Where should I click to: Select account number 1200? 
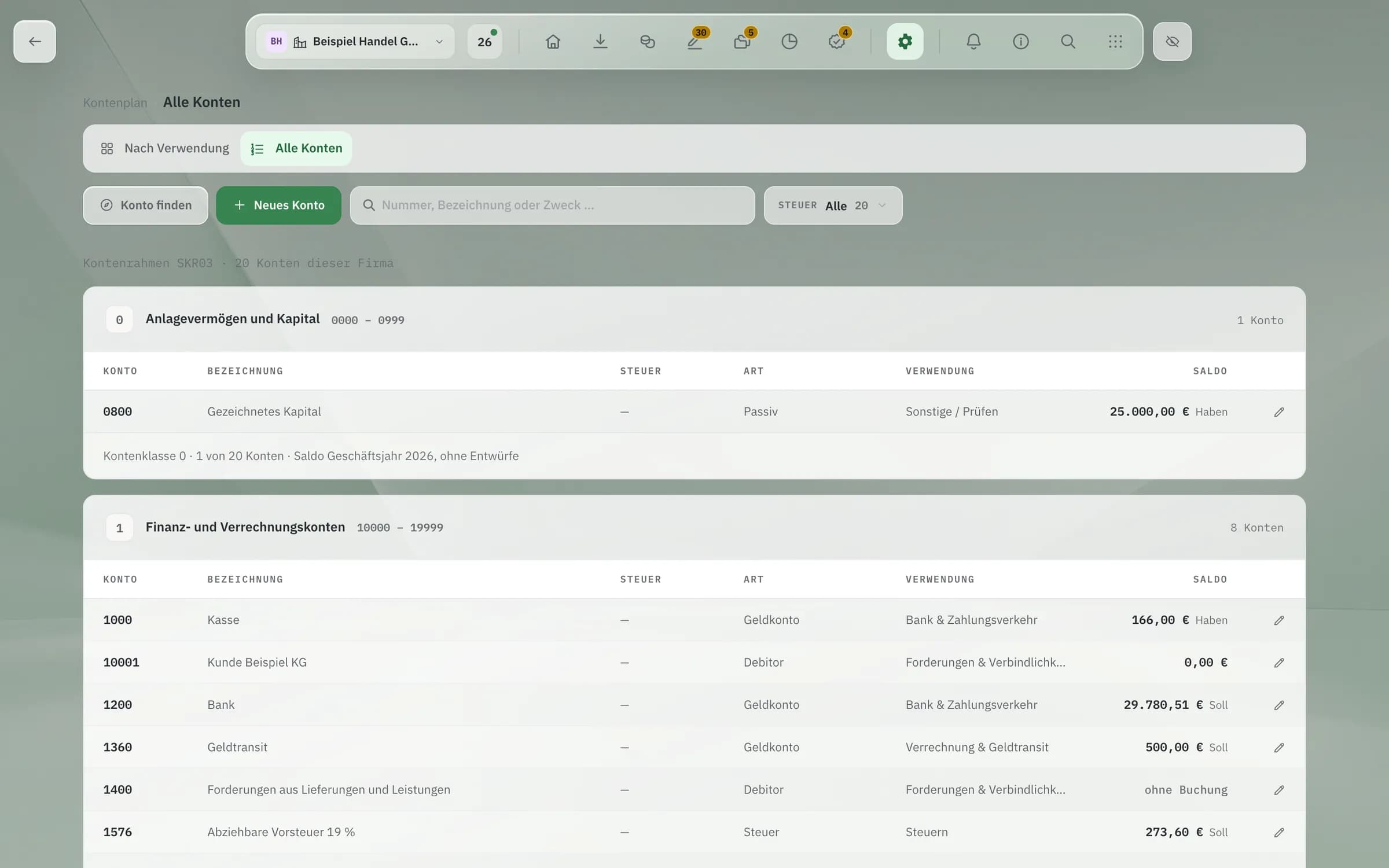coord(117,705)
